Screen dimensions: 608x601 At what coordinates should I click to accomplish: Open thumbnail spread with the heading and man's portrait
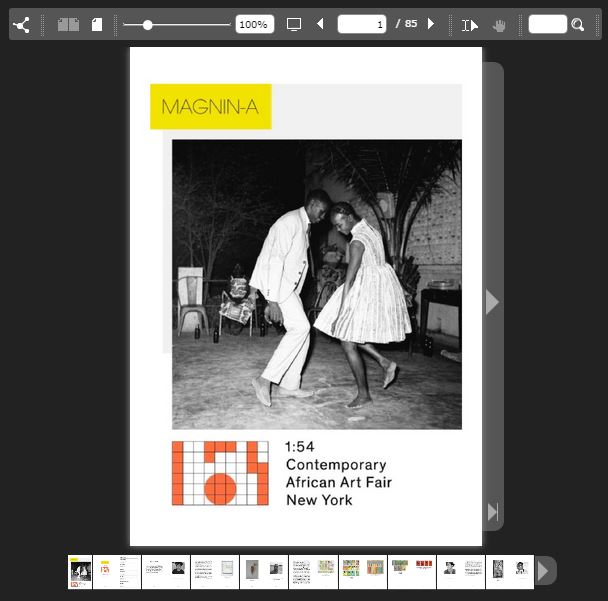(x=166, y=572)
